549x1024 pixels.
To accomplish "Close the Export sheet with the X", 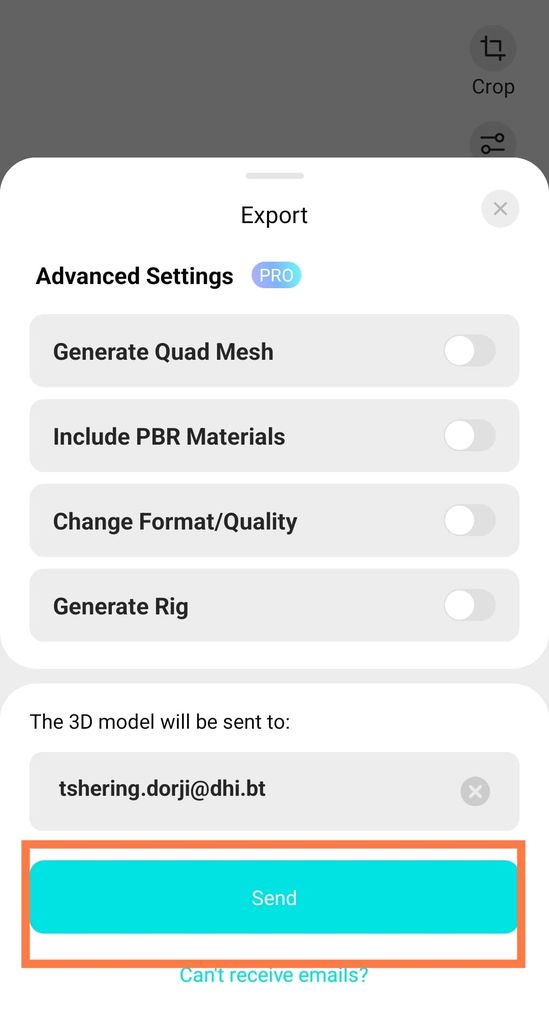I will pyautogui.click(x=500, y=209).
